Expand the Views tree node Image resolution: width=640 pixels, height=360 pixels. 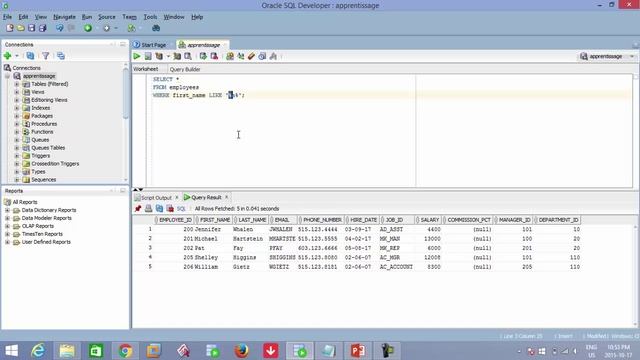[17, 92]
